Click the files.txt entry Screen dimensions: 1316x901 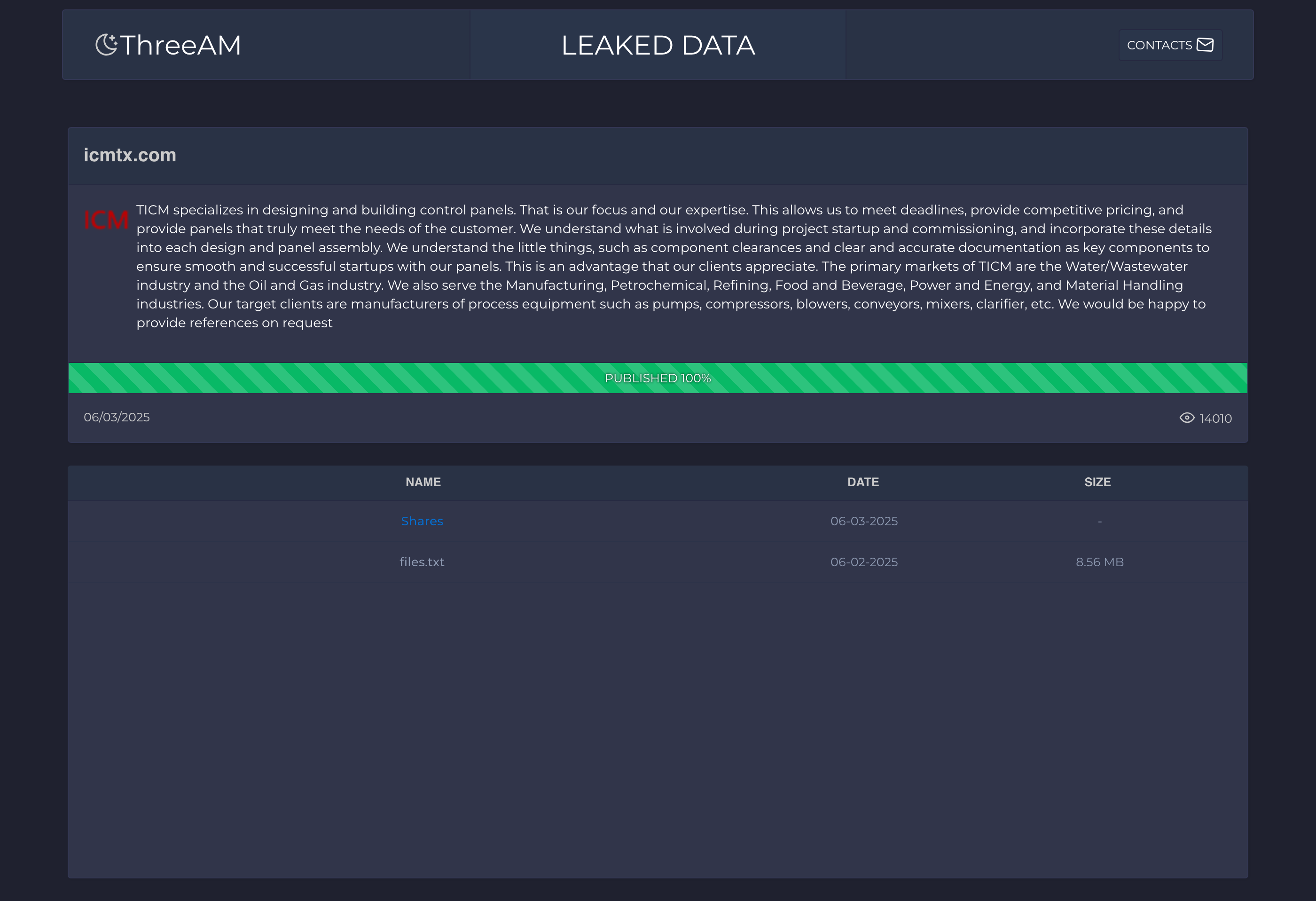[422, 562]
